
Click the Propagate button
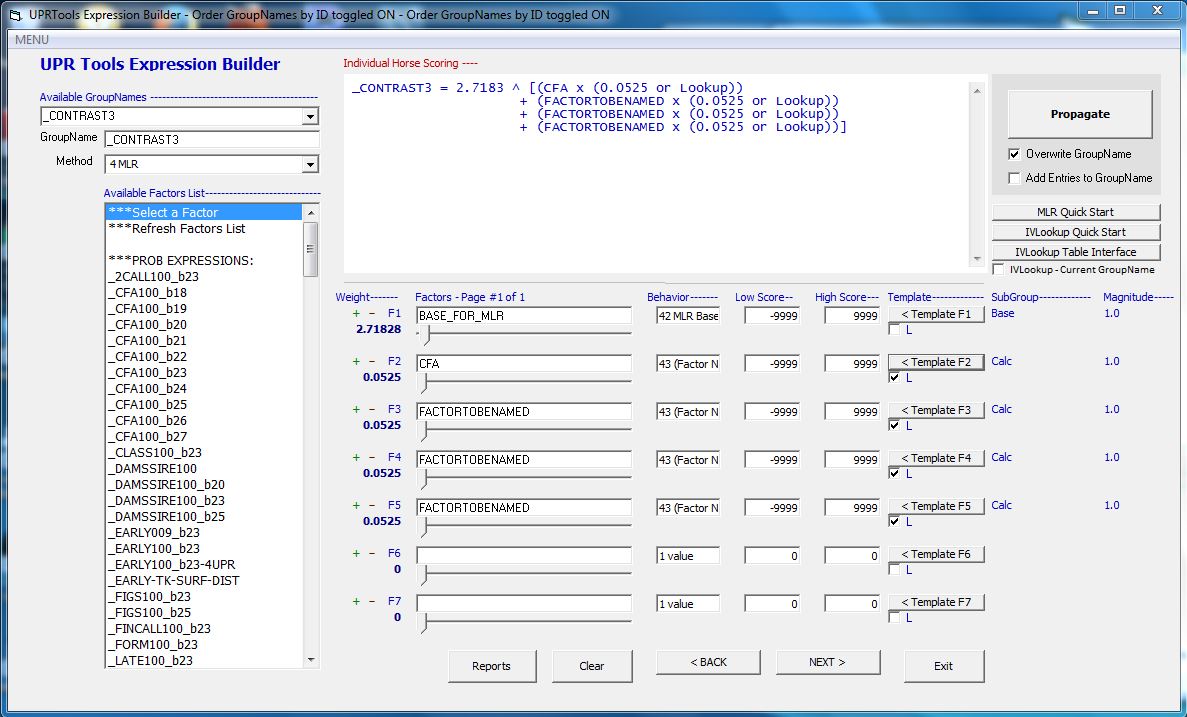(x=1080, y=114)
